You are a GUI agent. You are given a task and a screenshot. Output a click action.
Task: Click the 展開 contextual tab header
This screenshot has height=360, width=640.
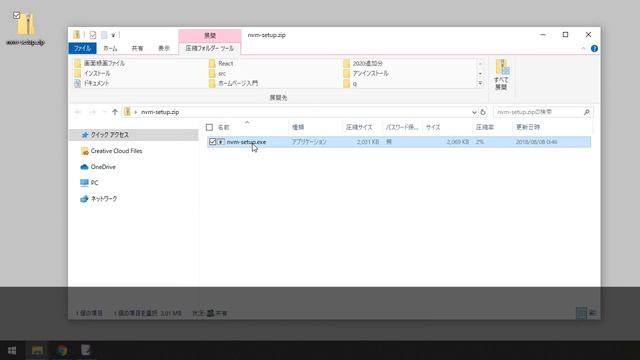coord(210,36)
